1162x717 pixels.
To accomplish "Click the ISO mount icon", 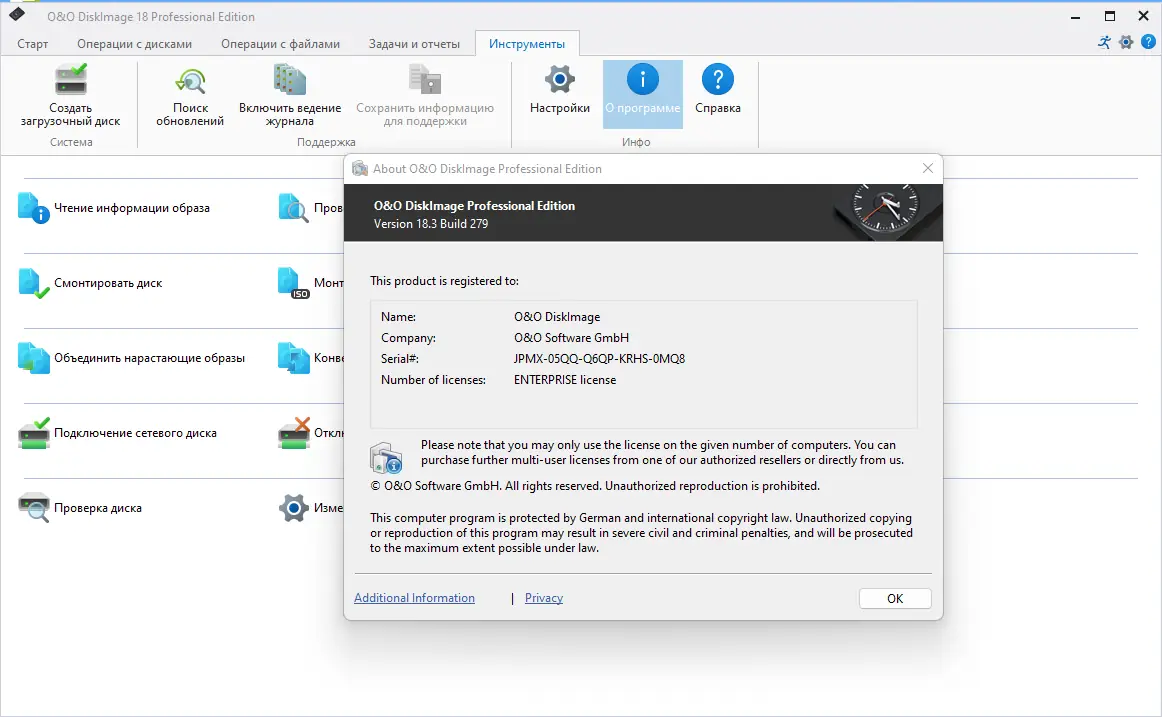I will 289,283.
